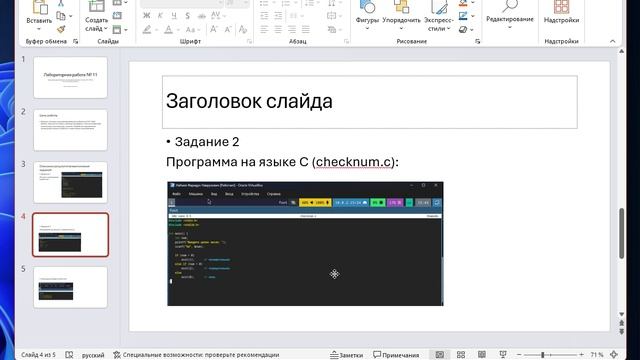Click русский language indicator
The height and width of the screenshot is (360, 640).
93,355
